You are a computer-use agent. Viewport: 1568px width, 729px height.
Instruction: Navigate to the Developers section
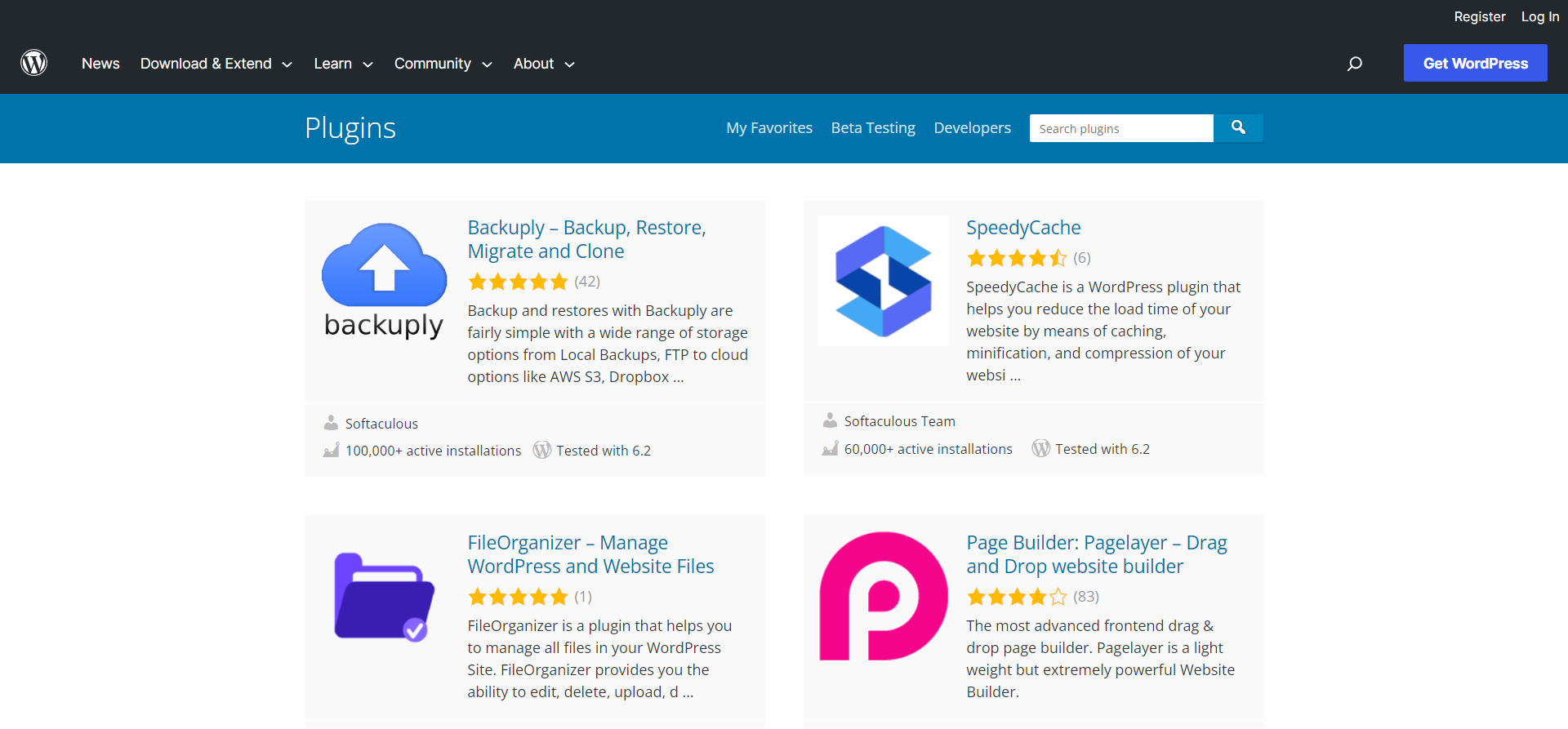pyautogui.click(x=972, y=128)
